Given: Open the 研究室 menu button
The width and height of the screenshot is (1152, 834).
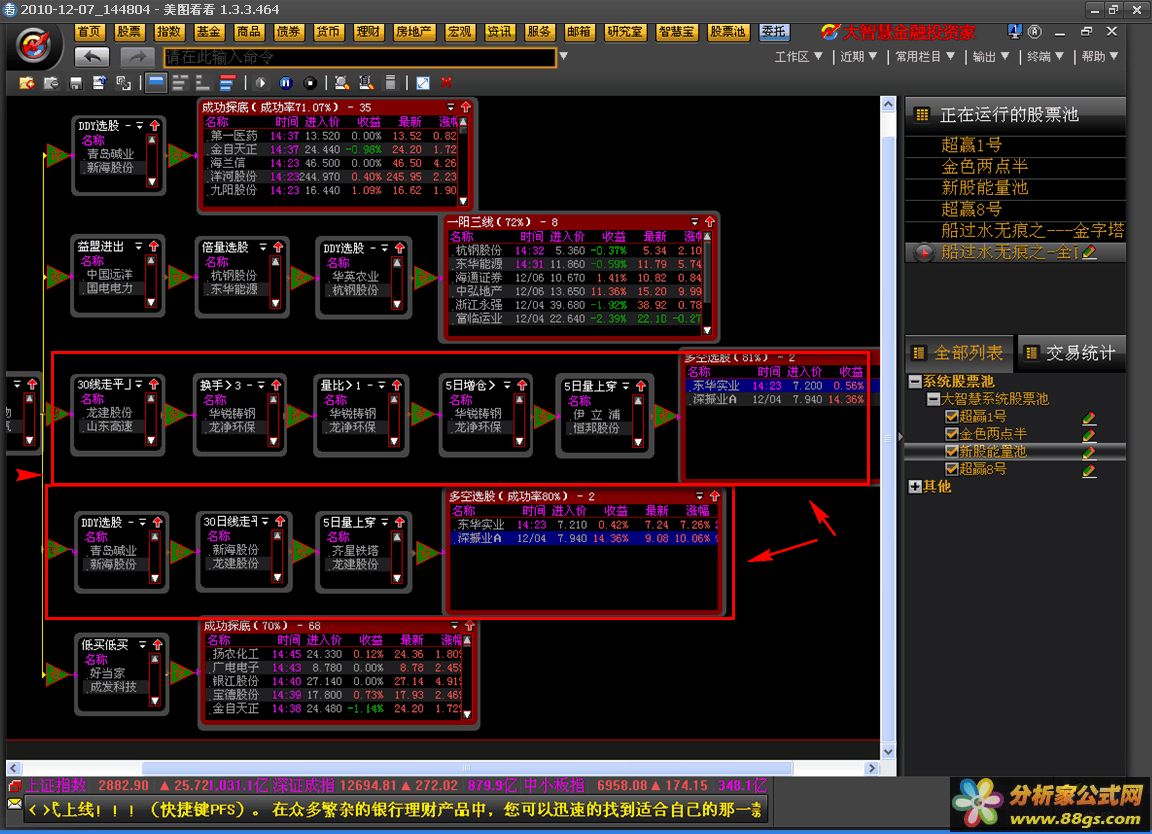Looking at the screenshot, I should coord(624,32).
